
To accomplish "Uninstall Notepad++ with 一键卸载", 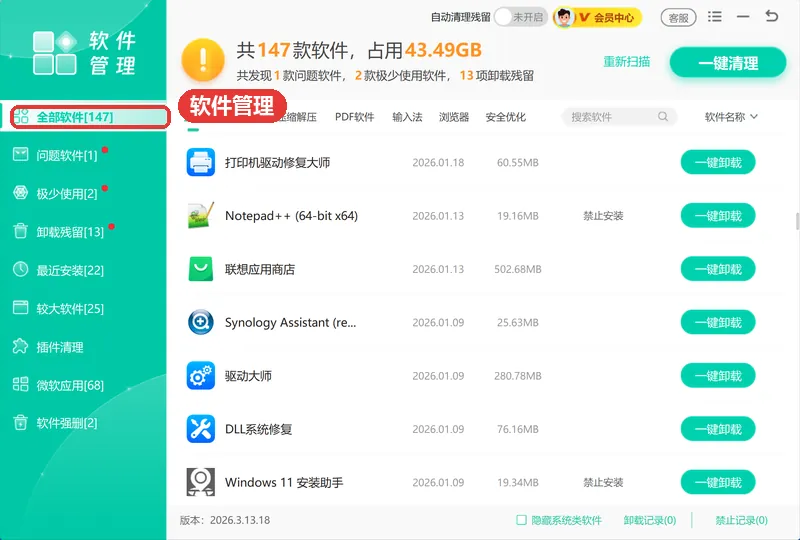I will tap(718, 215).
